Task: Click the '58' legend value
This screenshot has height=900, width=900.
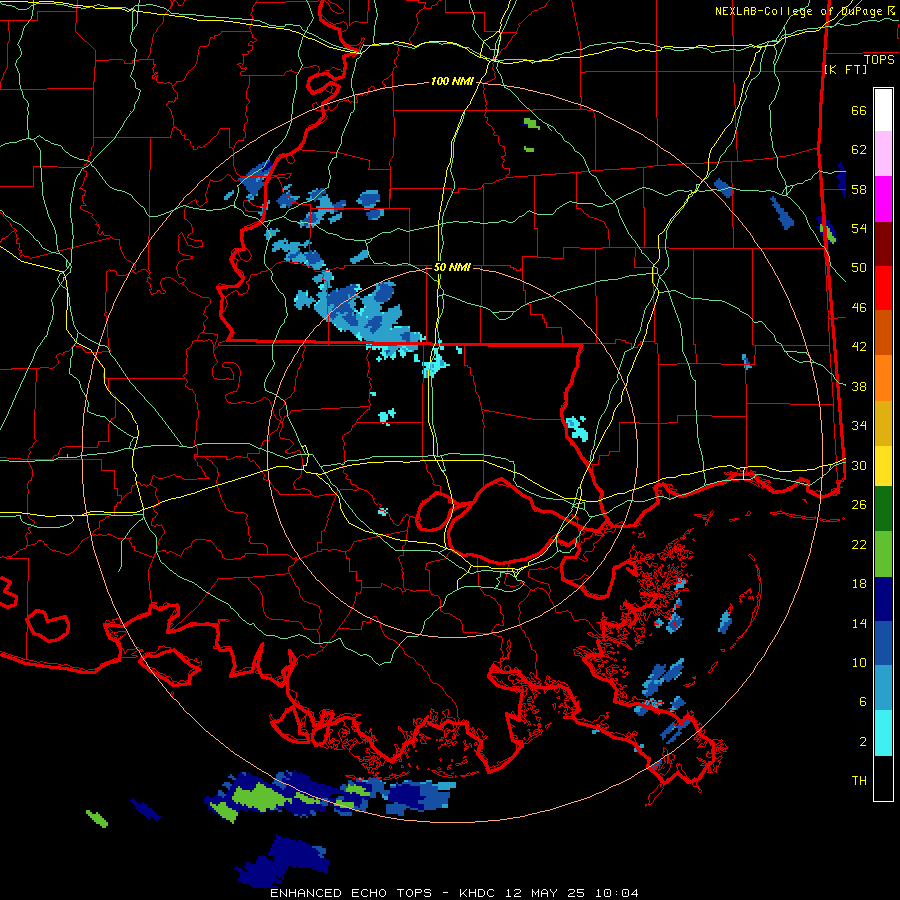Action: [859, 189]
